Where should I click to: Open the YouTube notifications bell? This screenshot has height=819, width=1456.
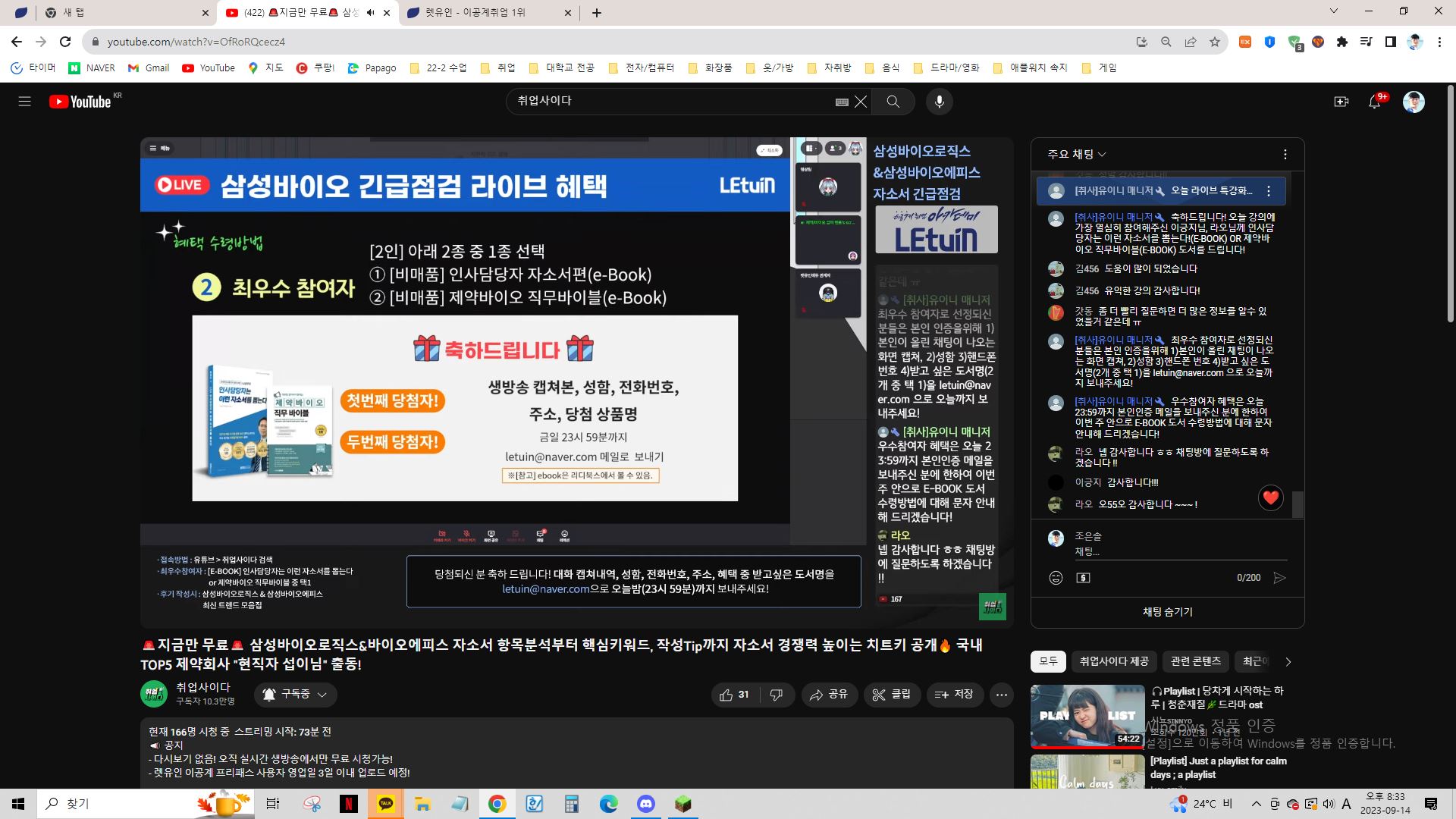(1374, 102)
